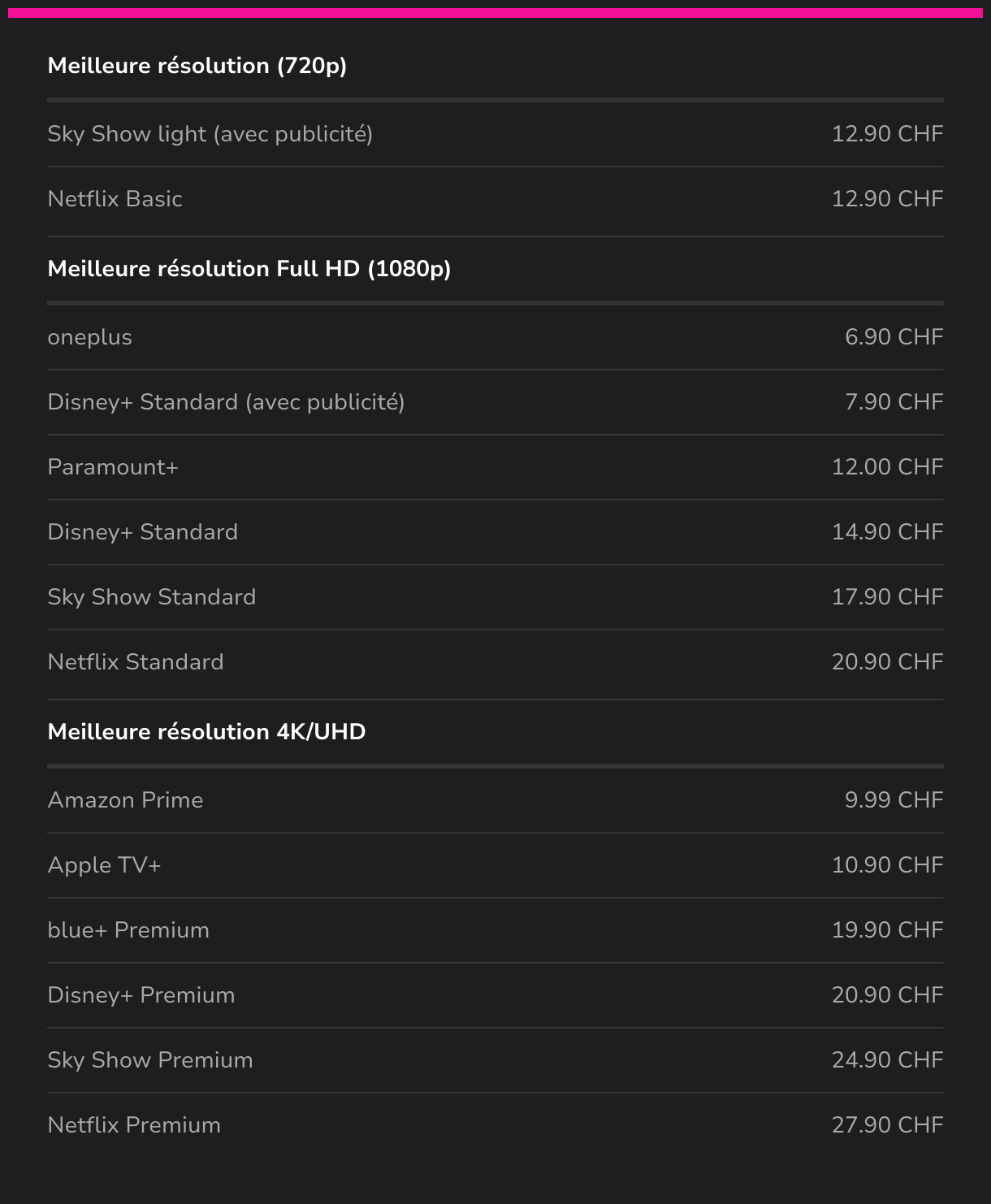Screen dimensions: 991x1204
Task: Select the Sky Show Standard entry
Action: 152,597
